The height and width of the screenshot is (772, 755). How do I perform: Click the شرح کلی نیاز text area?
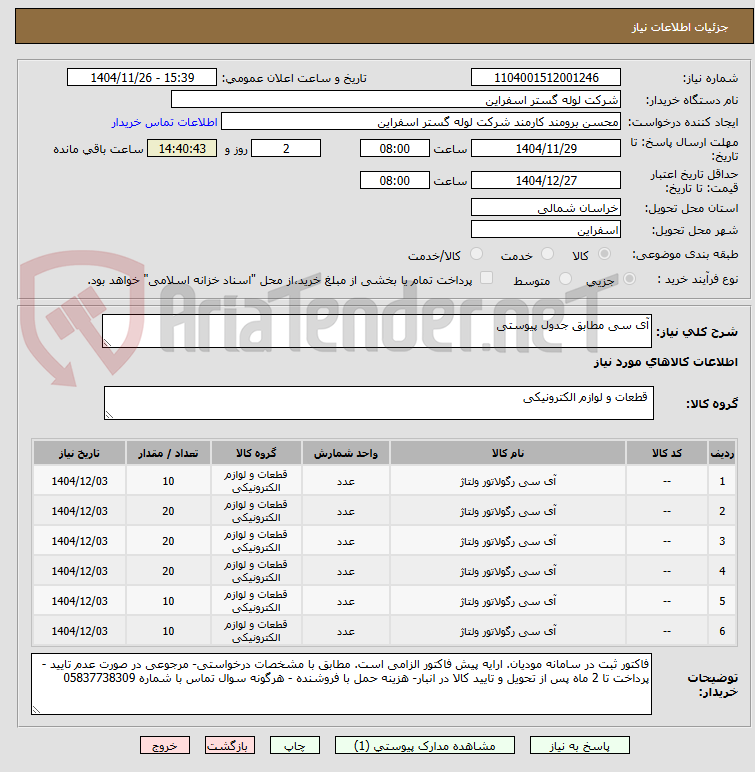377,331
